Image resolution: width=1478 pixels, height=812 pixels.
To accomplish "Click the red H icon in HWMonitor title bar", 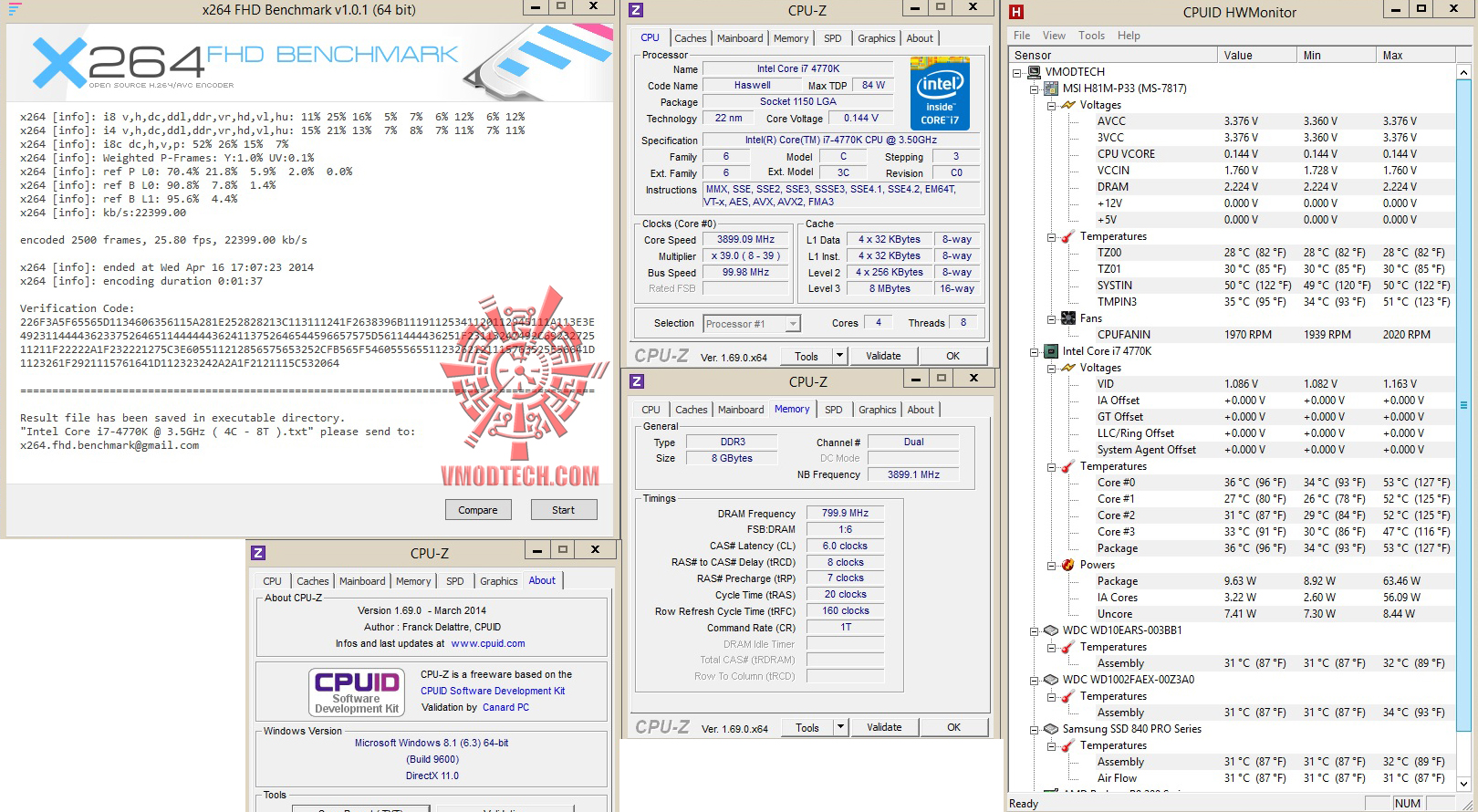I will tap(1016, 12).
